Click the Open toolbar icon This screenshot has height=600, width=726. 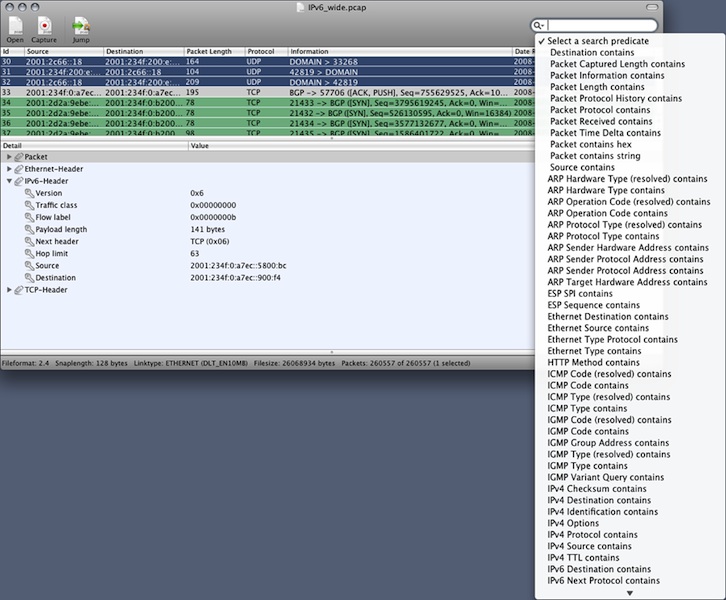pyautogui.click(x=15, y=25)
